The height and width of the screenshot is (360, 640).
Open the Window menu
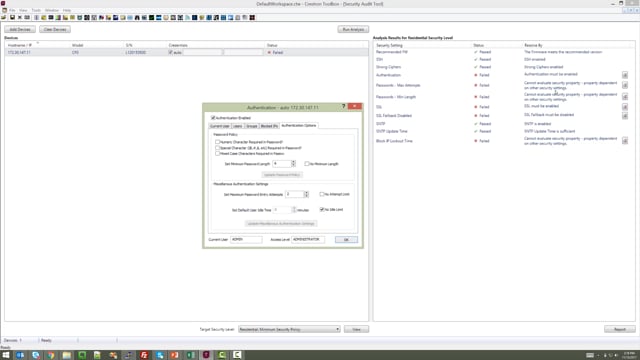(x=52, y=10)
